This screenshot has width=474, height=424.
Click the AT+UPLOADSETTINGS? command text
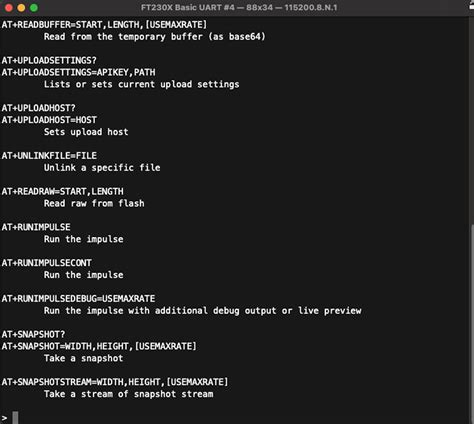(x=49, y=60)
